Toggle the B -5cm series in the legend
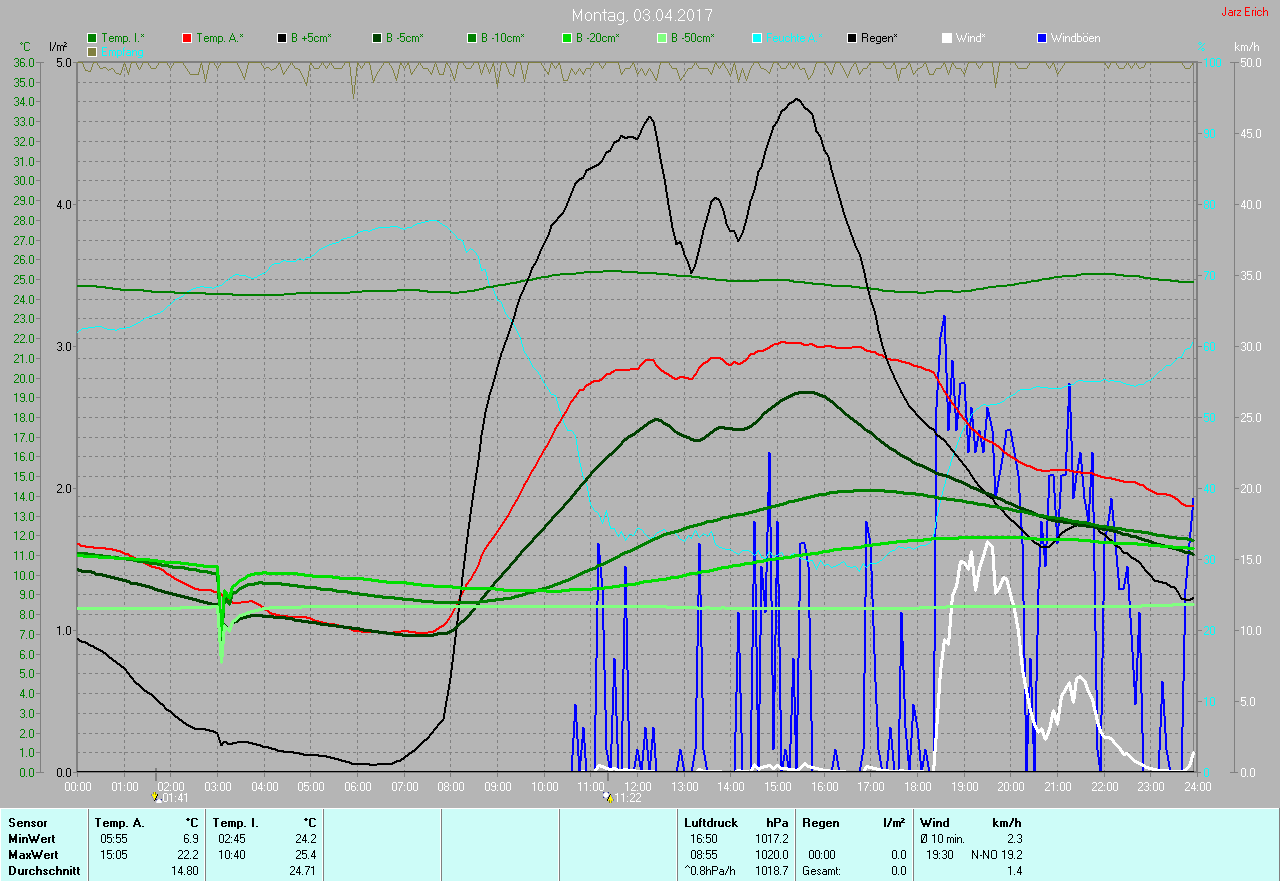 click(405, 38)
